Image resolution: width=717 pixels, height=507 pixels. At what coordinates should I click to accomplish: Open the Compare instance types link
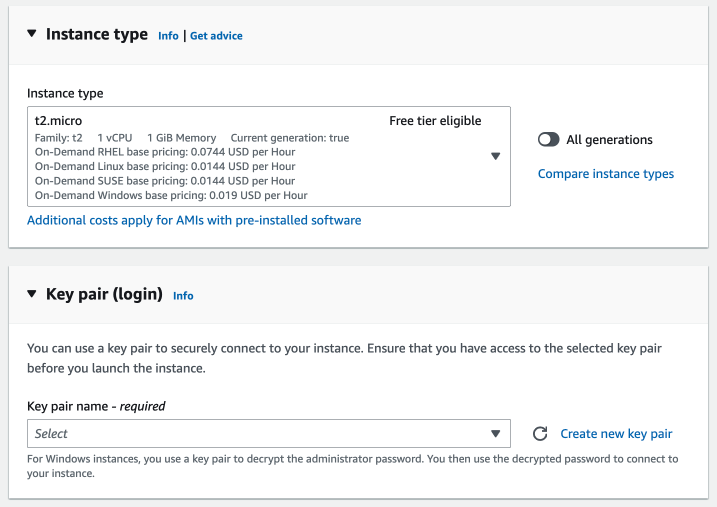click(x=605, y=174)
